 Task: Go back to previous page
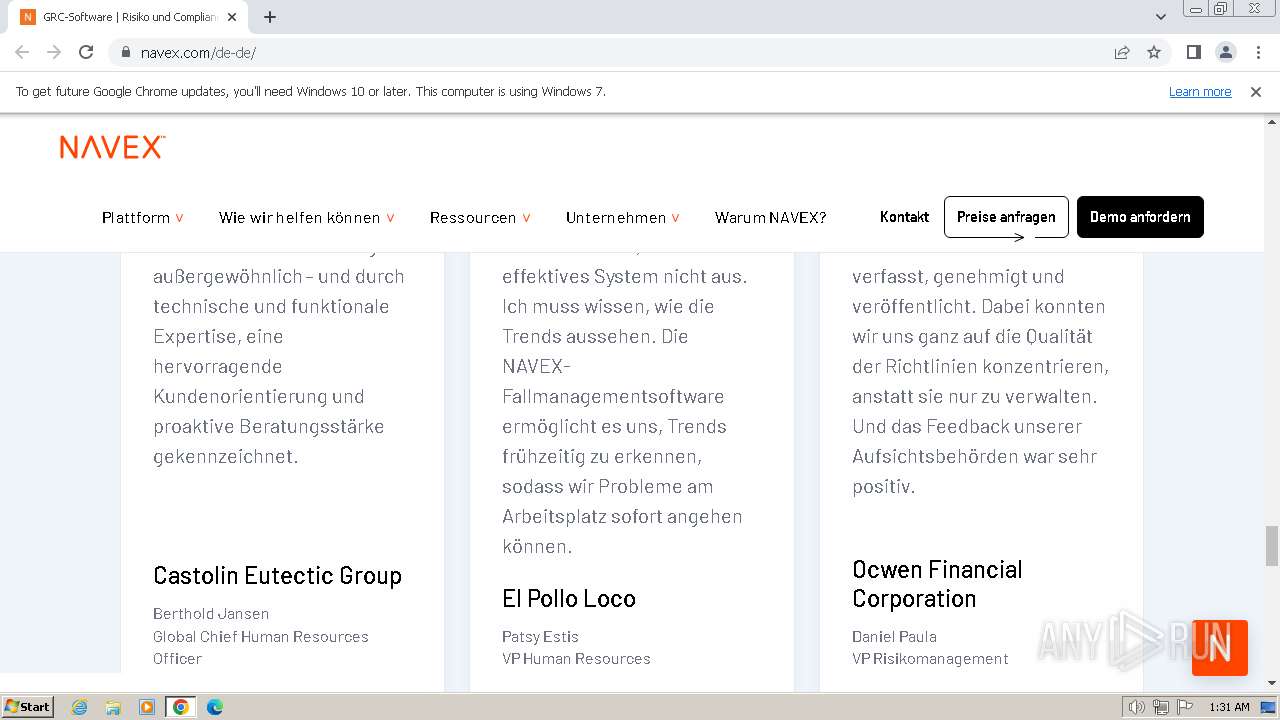coord(22,52)
